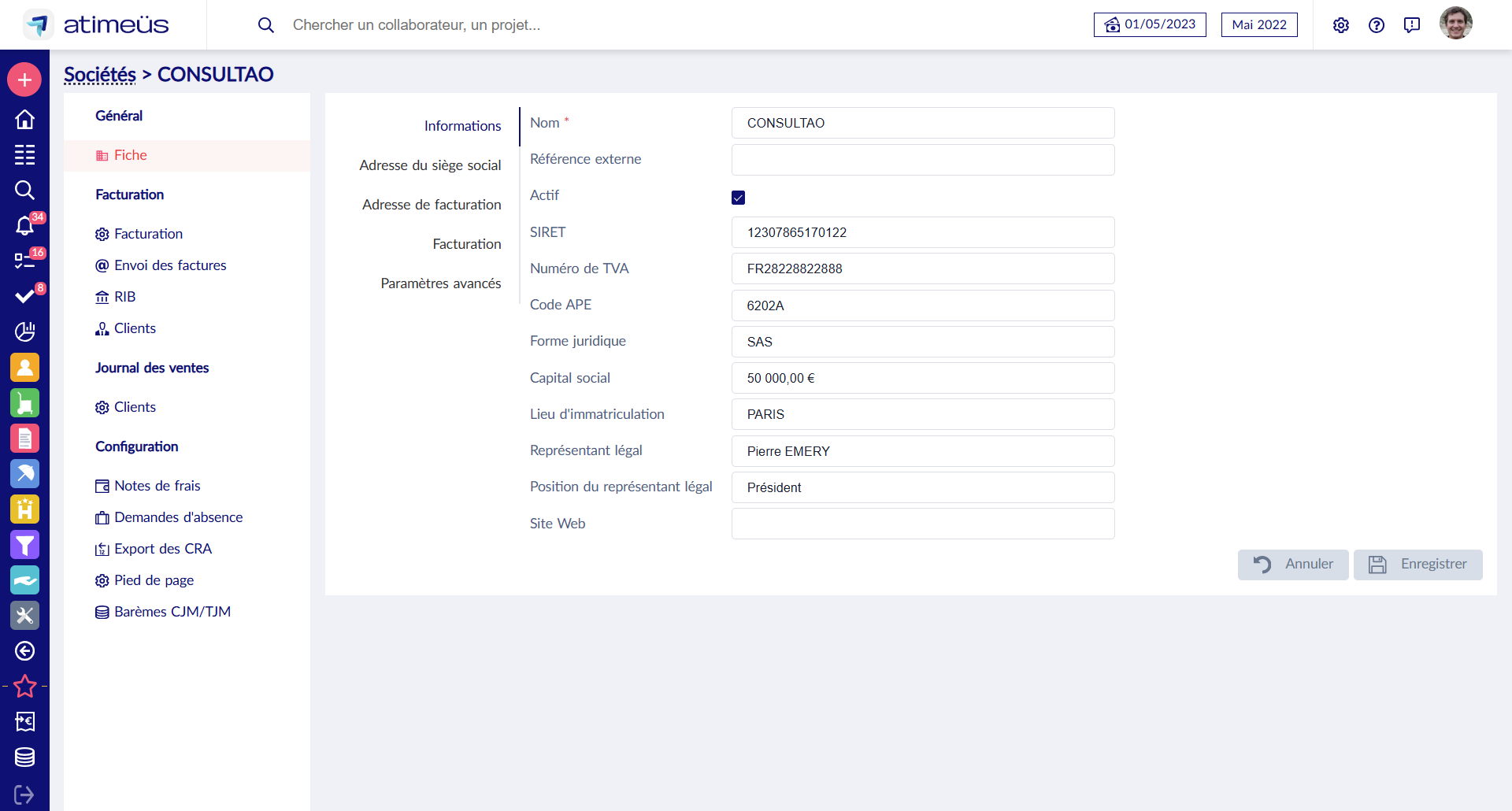Open the favorites star icon
The width and height of the screenshot is (1512, 811).
pos(24,686)
